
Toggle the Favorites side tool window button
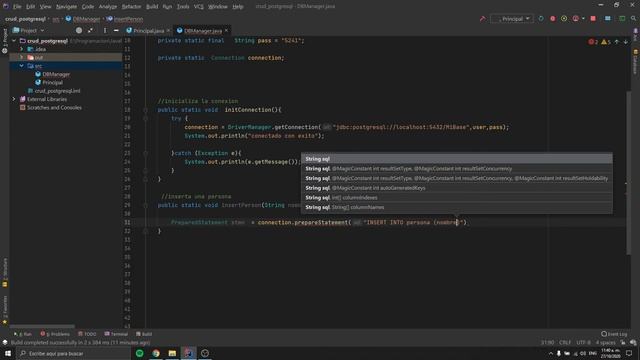(4, 310)
